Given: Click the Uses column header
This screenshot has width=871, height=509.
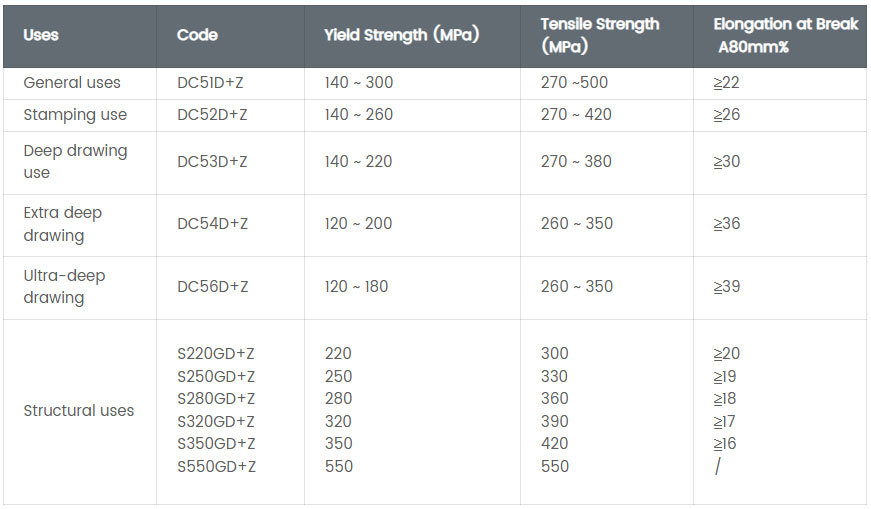Looking at the screenshot, I should pyautogui.click(x=41, y=35).
